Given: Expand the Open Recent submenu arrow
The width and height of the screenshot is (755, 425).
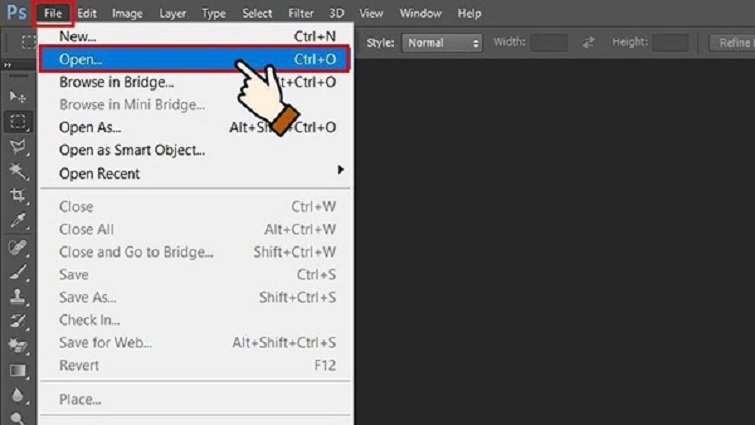Looking at the screenshot, I should [340, 170].
